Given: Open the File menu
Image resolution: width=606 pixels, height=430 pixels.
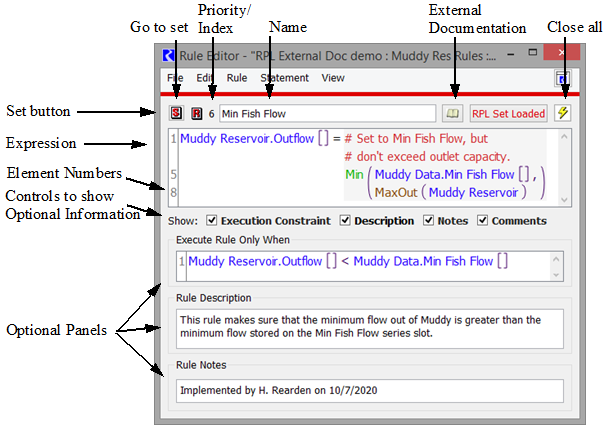Looking at the screenshot, I should coord(175,78).
